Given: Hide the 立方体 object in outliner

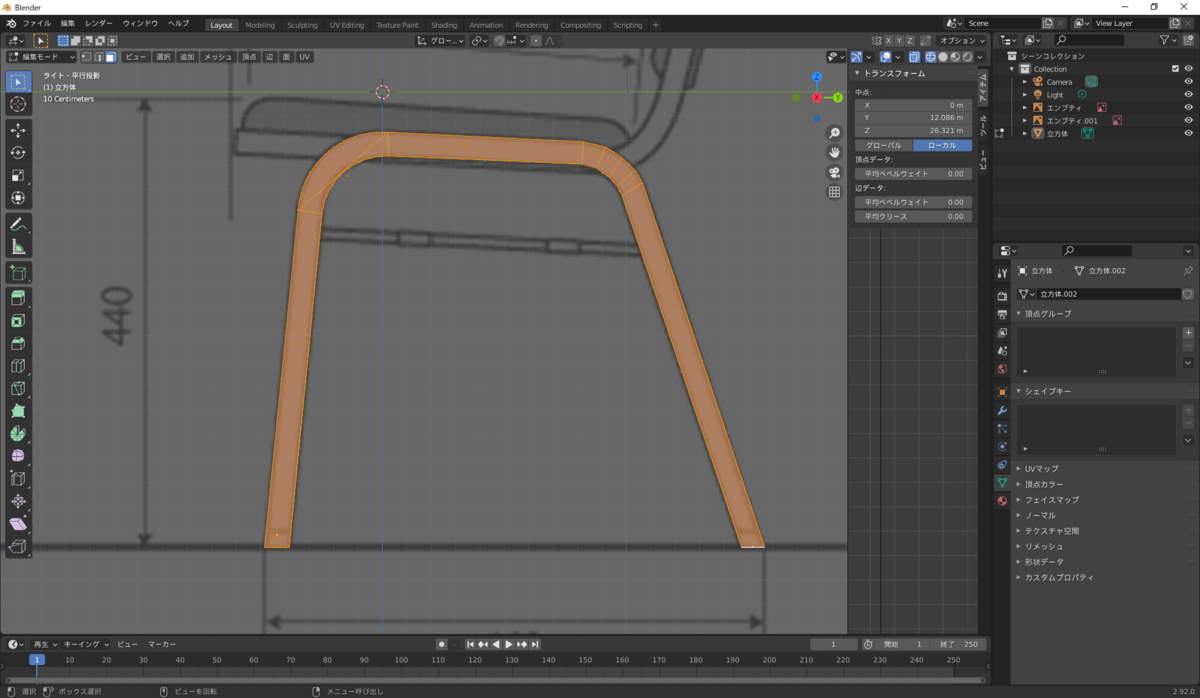Looking at the screenshot, I should [x=1189, y=133].
